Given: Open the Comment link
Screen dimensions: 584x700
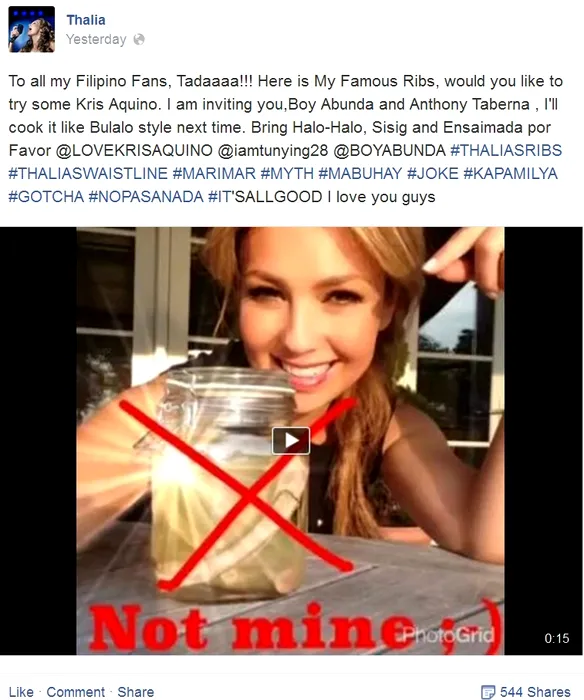Looking at the screenshot, I should pyautogui.click(x=75, y=692).
